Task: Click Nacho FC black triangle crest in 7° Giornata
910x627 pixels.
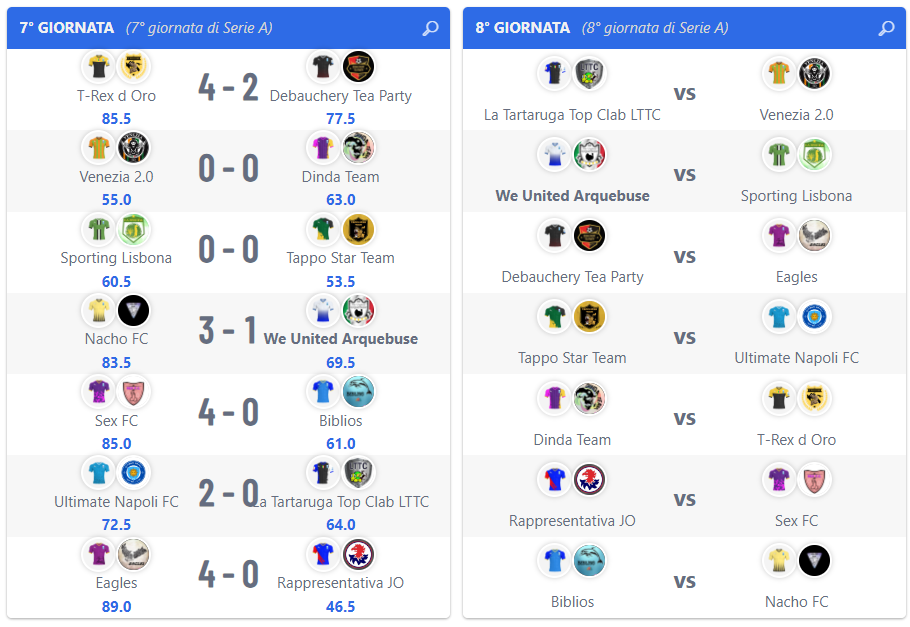Action: click(x=133, y=310)
